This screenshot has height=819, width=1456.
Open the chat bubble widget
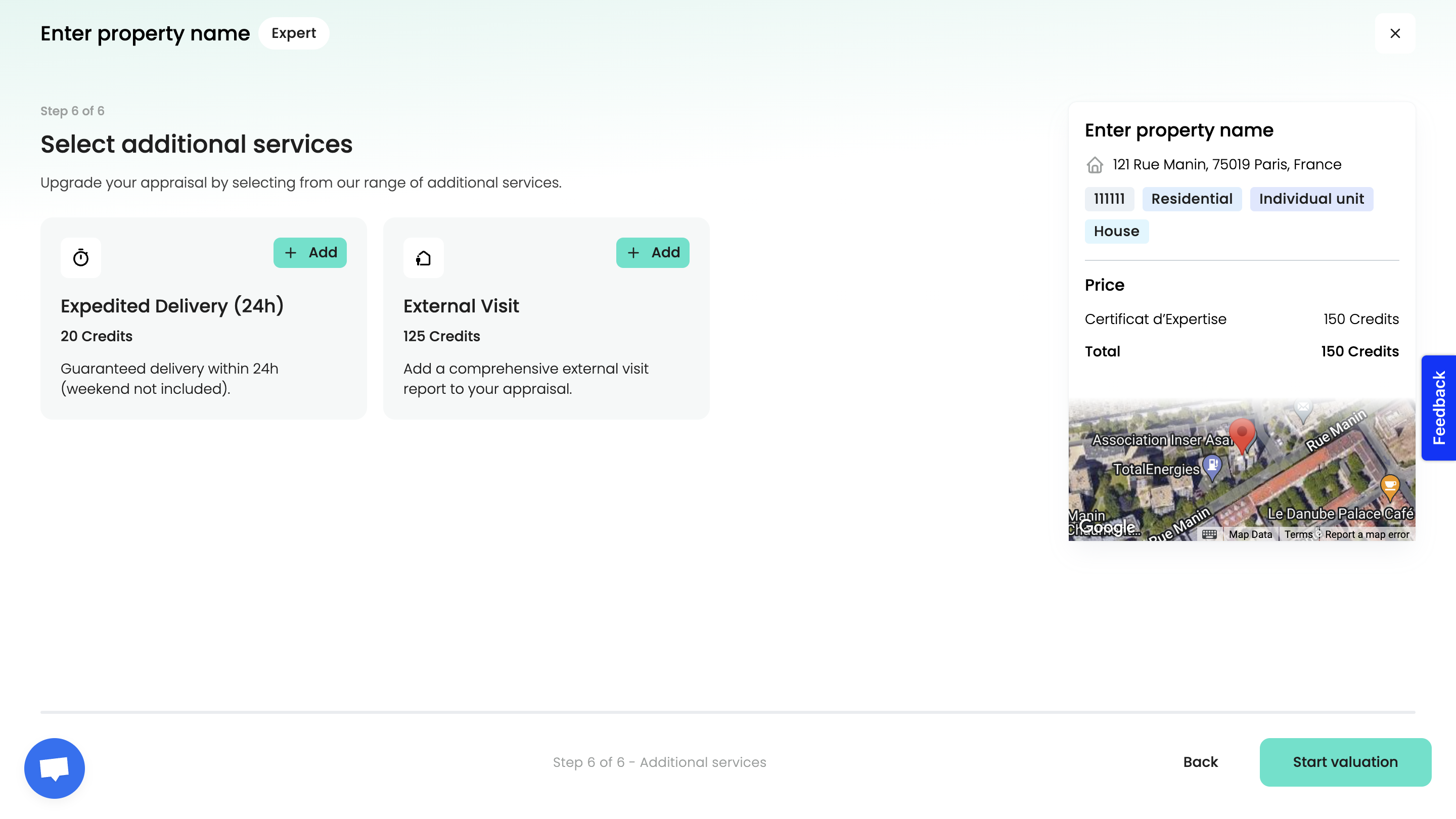(54, 767)
